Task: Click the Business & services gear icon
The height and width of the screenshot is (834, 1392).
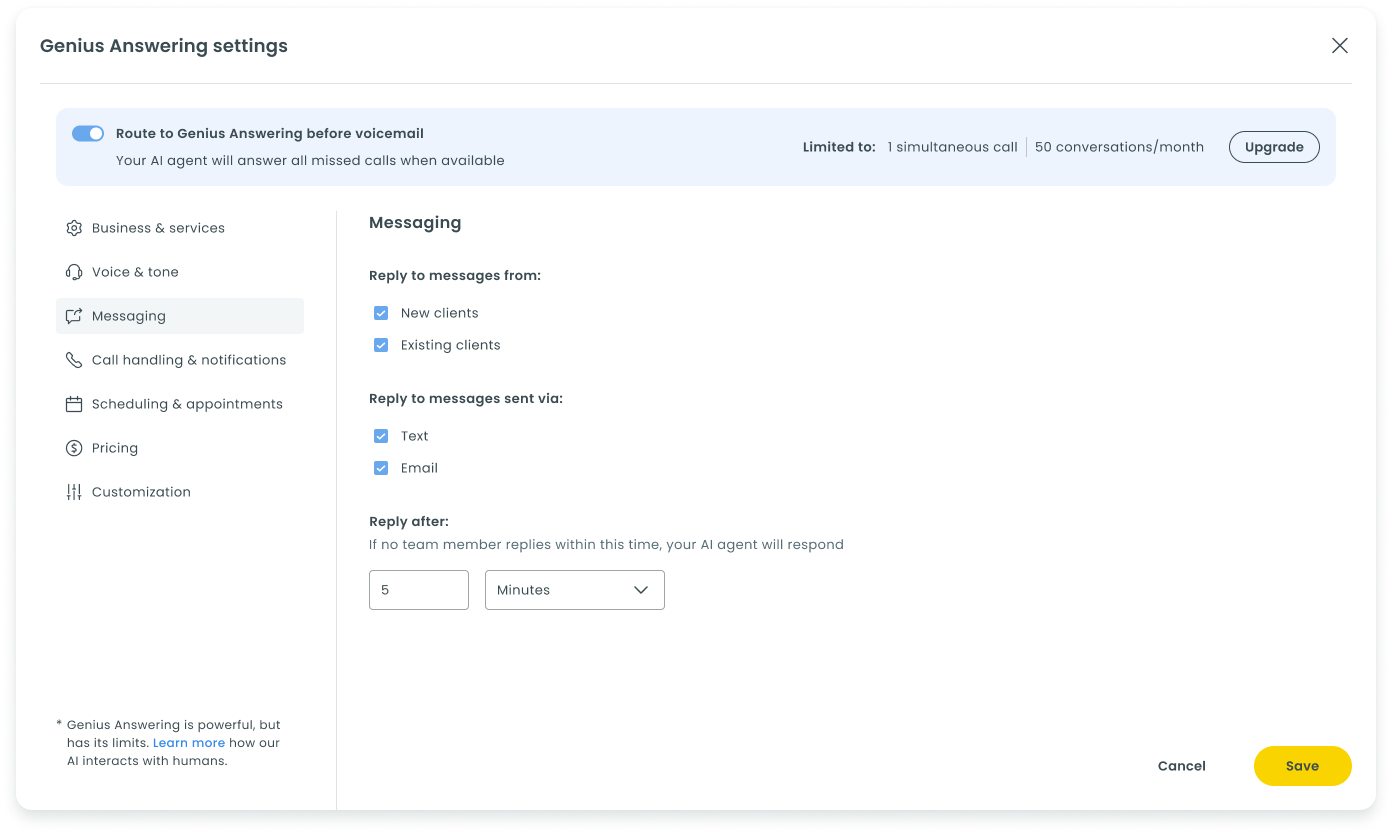Action: [x=74, y=228]
